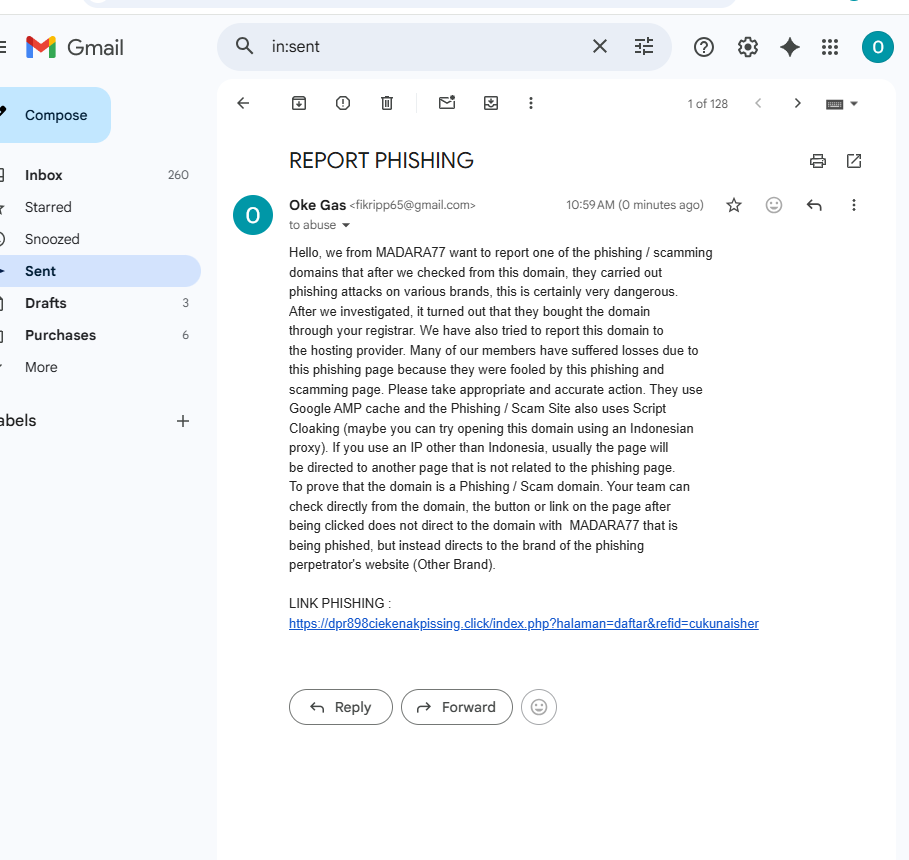Click the 10:59 AM timestamp
The height and width of the screenshot is (860, 909).
point(635,205)
